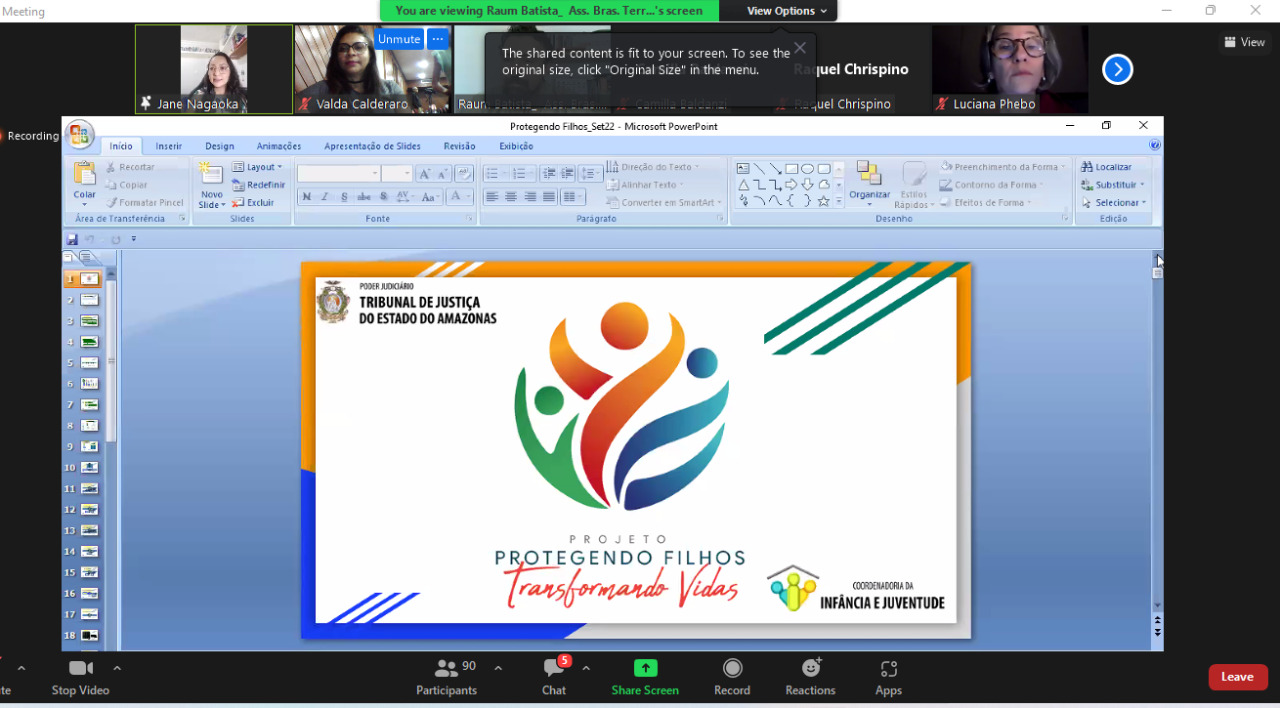Center text in Parágrafo group
This screenshot has width=1280, height=708.
click(x=511, y=197)
